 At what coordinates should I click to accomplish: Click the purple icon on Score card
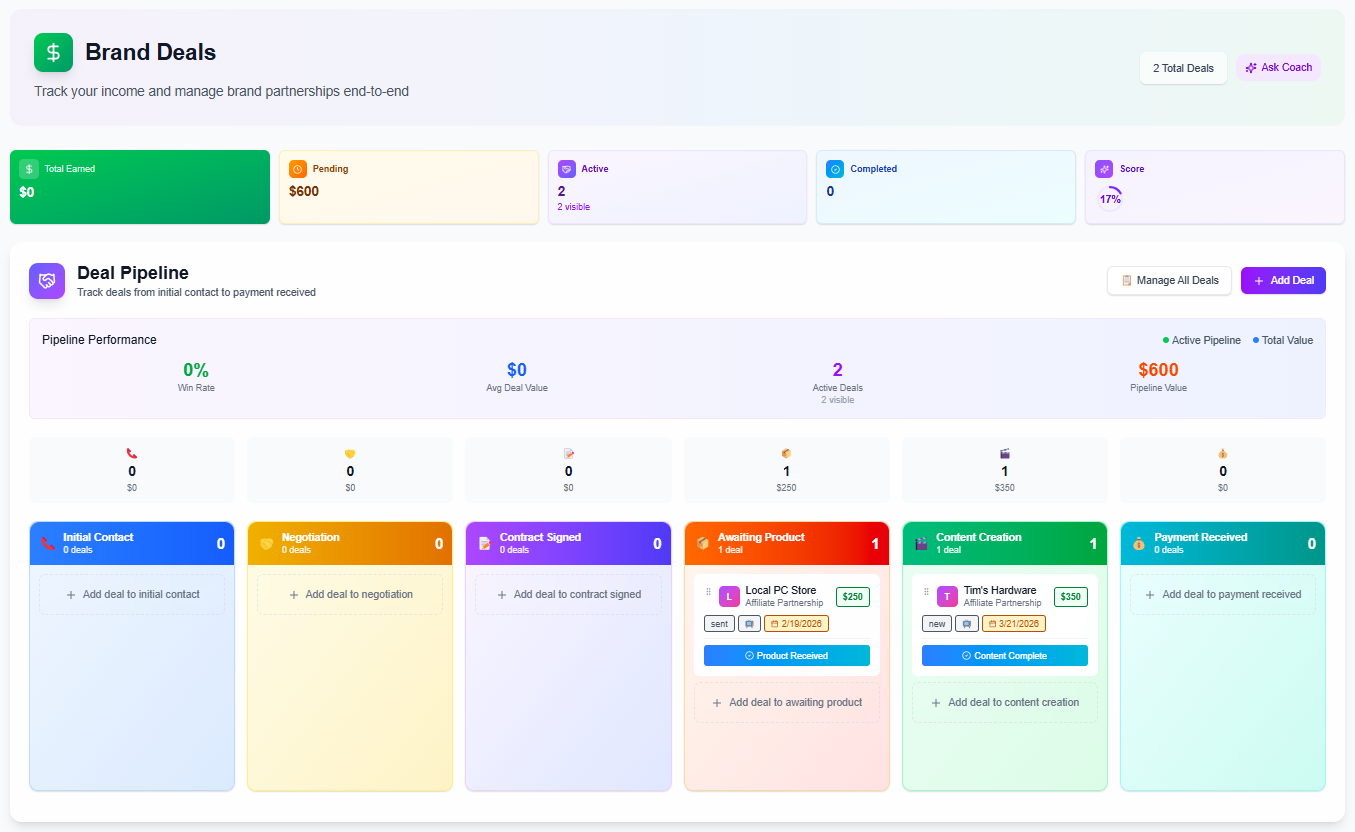[1103, 169]
